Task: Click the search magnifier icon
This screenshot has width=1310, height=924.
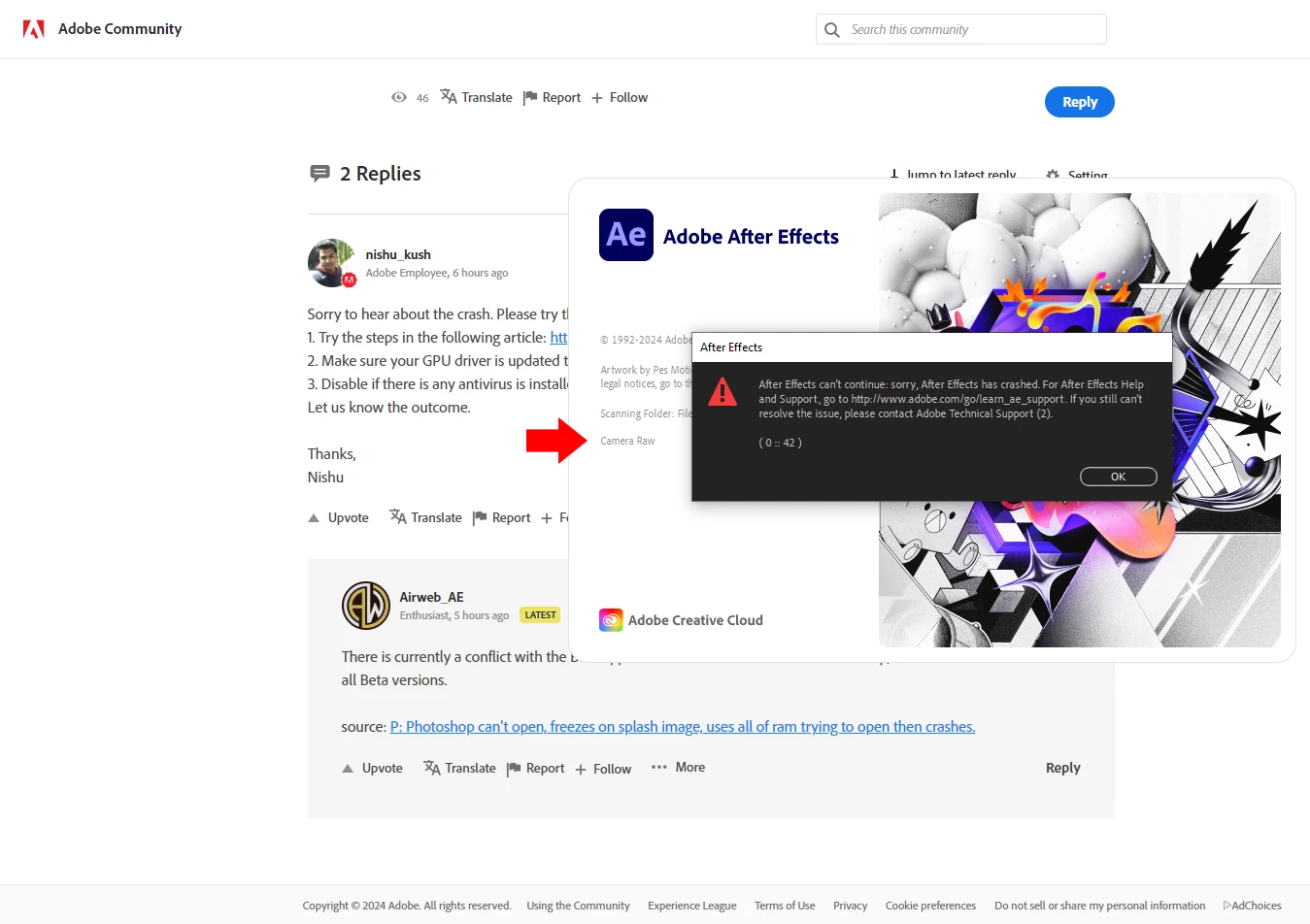Action: [x=832, y=30]
